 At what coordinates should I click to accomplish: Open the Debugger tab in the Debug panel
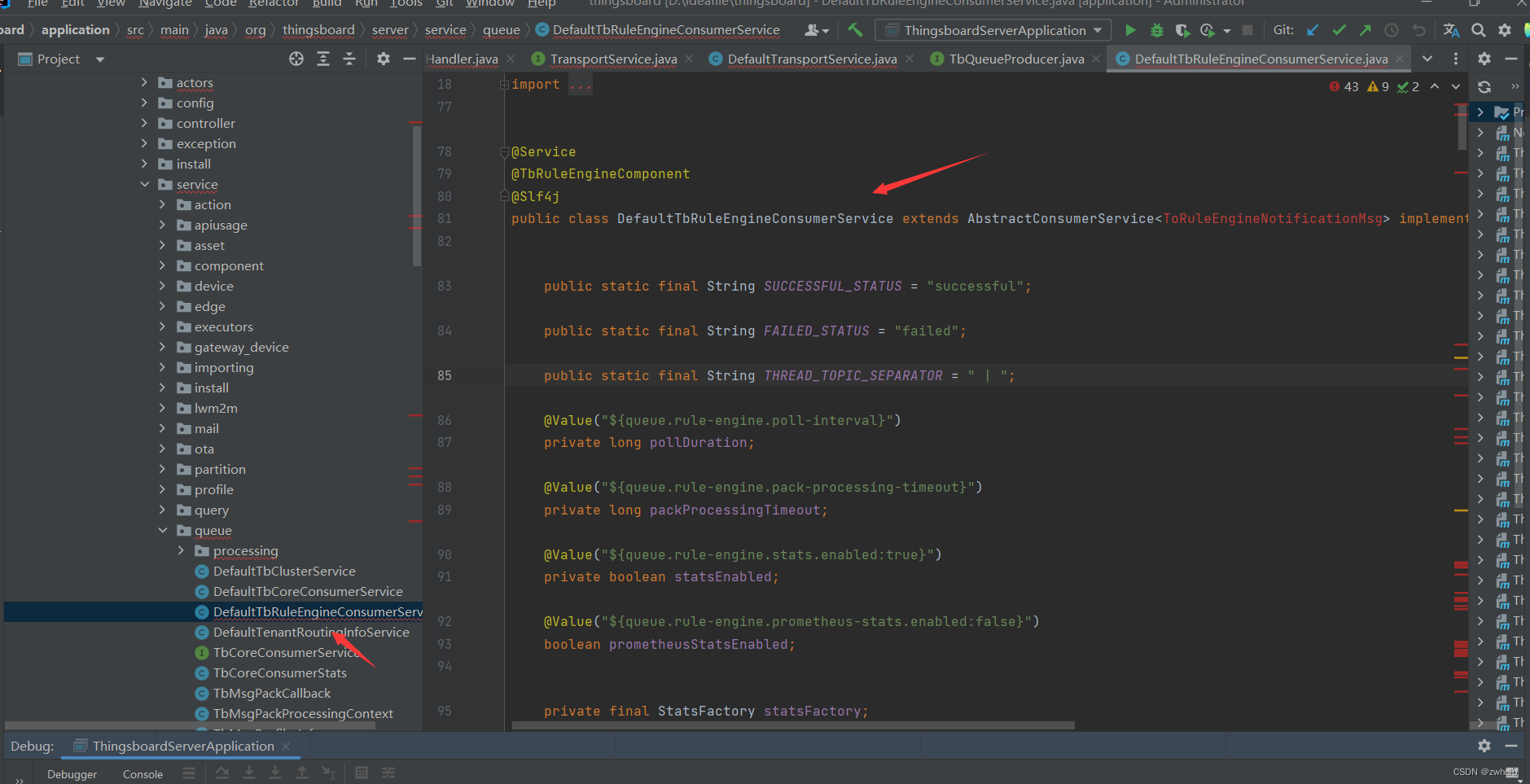(x=72, y=774)
